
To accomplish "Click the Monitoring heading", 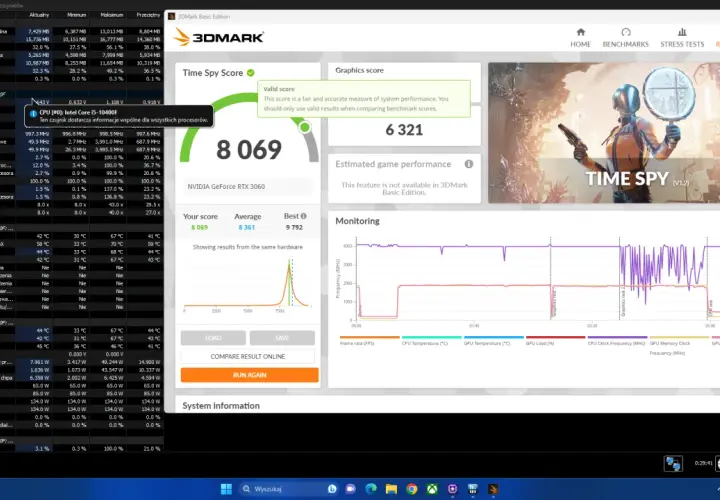I will pyautogui.click(x=357, y=221).
